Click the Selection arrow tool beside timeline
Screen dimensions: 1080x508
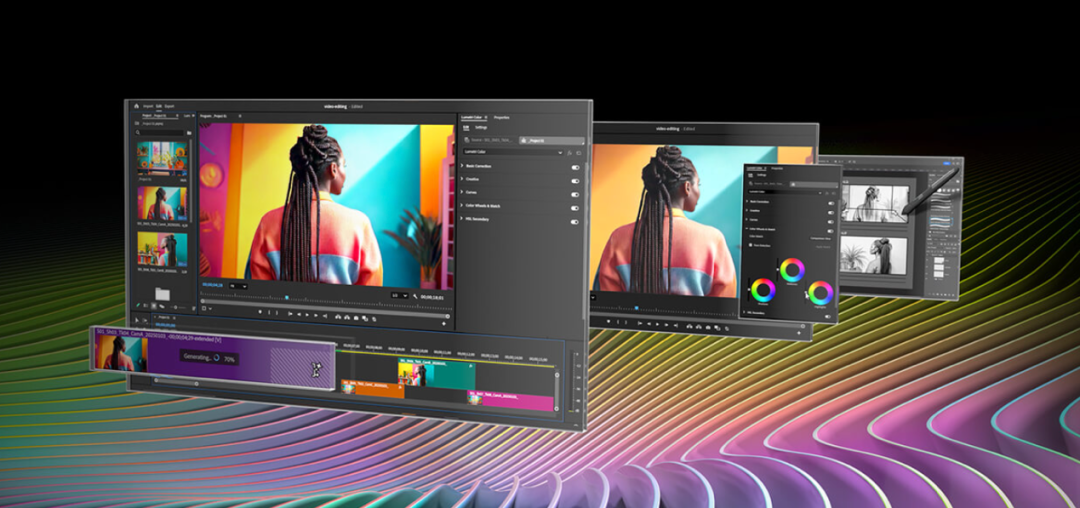coord(137,319)
